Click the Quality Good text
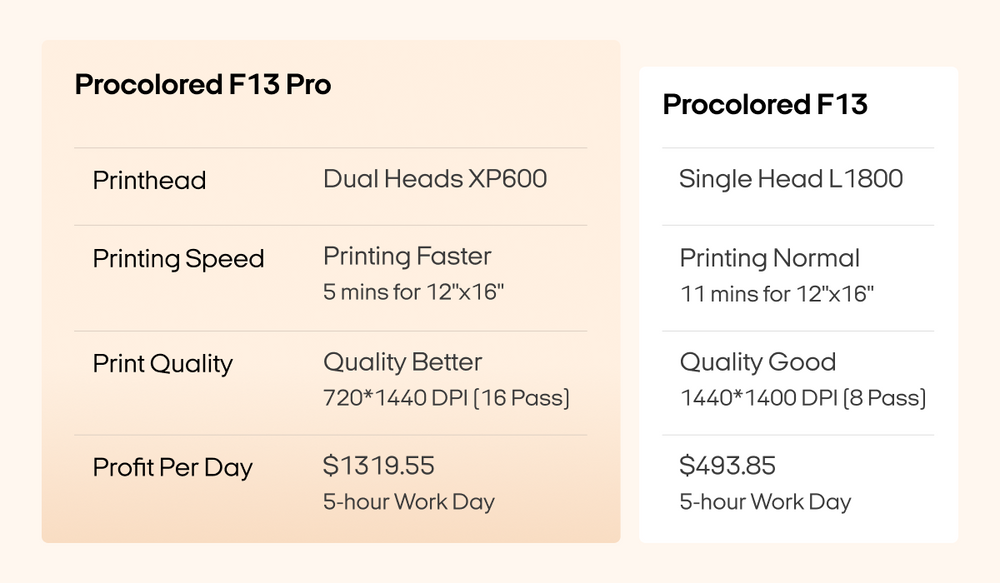Image resolution: width=1000 pixels, height=583 pixels. click(757, 362)
